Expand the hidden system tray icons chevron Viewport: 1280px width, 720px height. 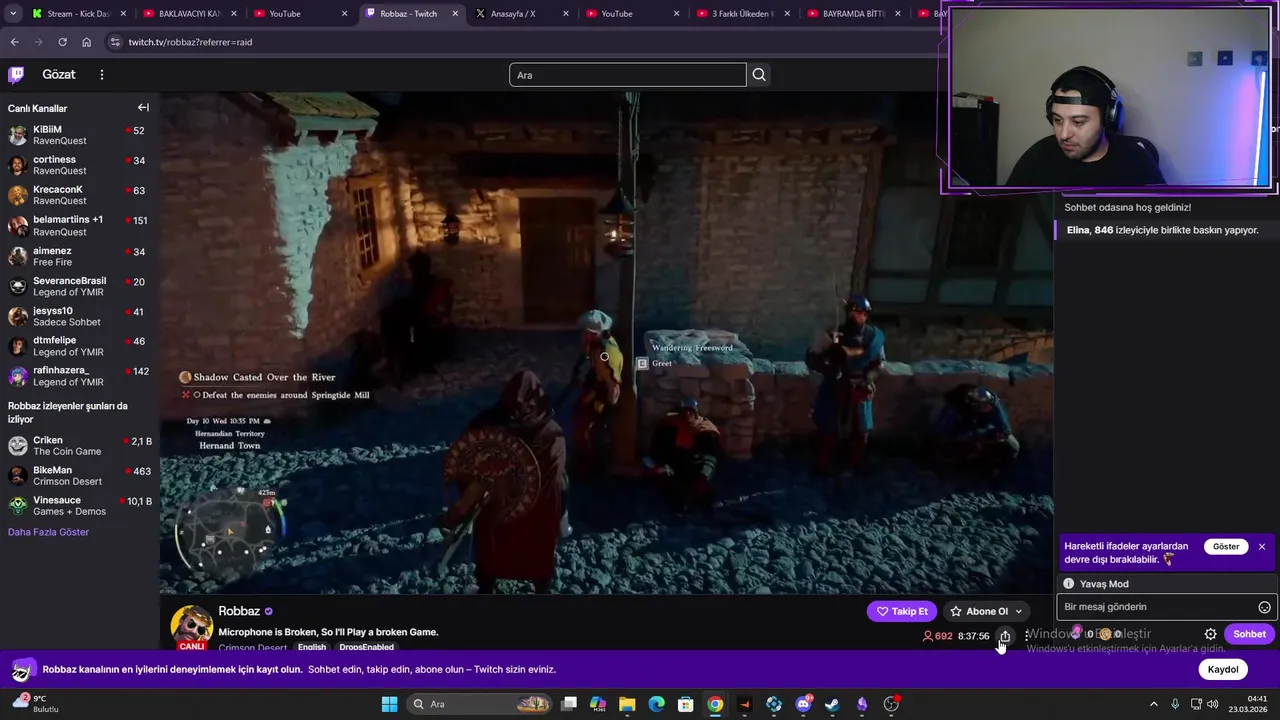point(1153,704)
